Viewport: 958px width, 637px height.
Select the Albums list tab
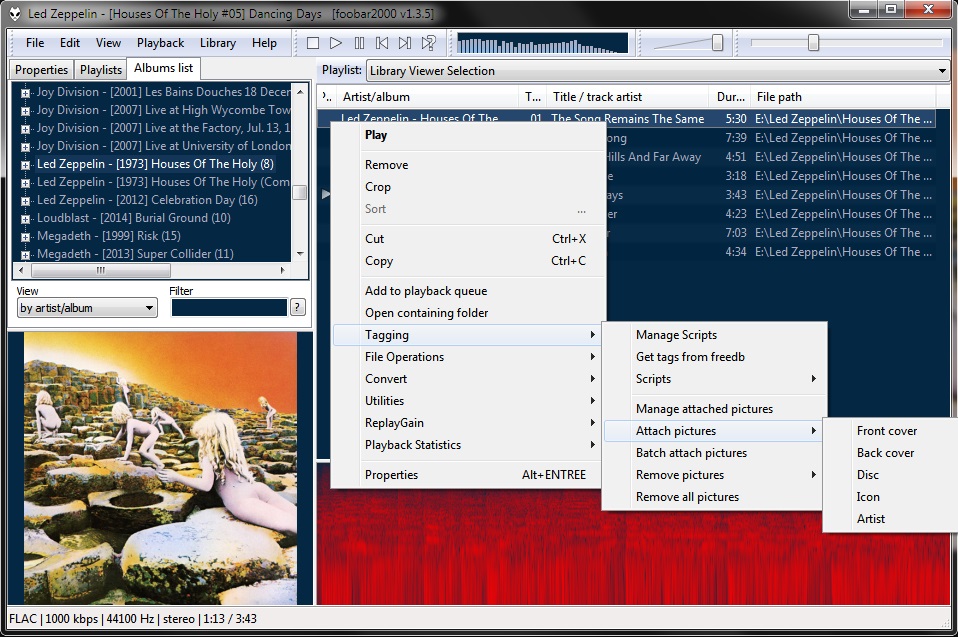point(164,68)
